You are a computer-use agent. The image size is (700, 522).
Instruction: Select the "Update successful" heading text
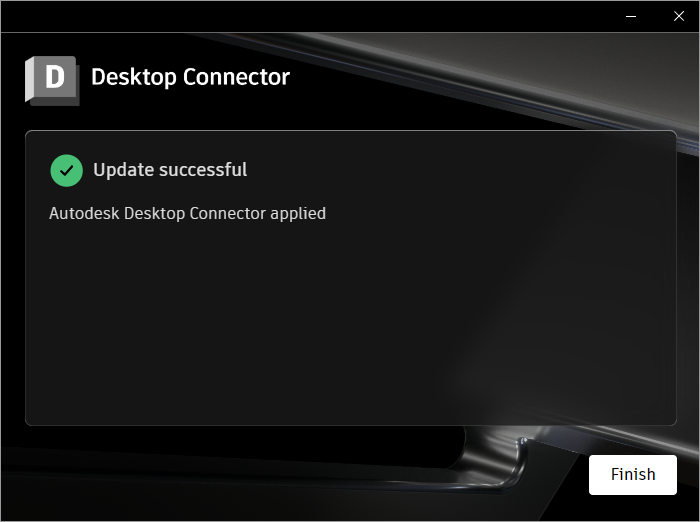tap(170, 170)
